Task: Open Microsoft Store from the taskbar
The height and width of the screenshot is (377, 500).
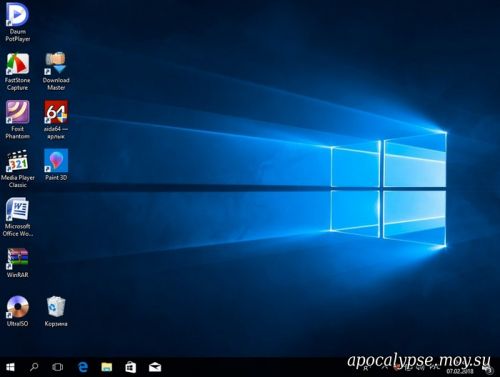Action: 131,367
